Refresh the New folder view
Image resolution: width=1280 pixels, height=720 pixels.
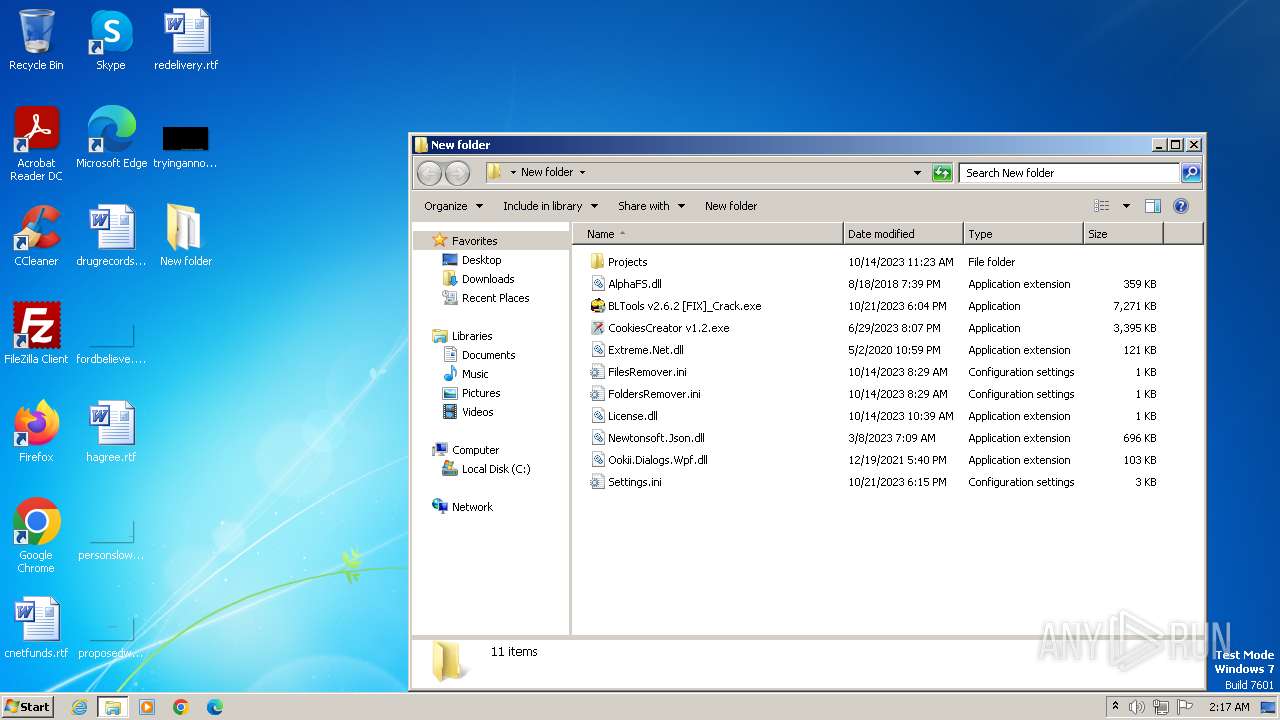[x=942, y=173]
